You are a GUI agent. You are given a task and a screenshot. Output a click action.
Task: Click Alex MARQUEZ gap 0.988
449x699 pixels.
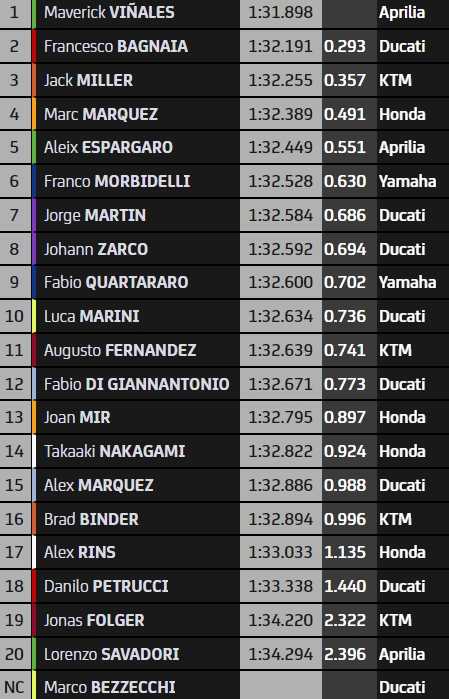pyautogui.click(x=345, y=485)
